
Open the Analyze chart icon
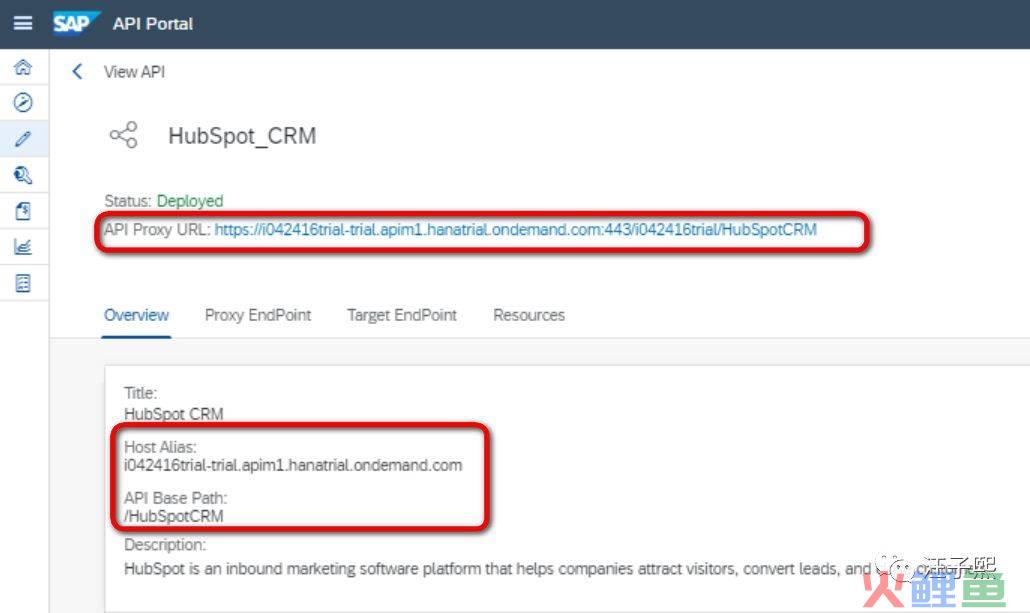[x=23, y=247]
